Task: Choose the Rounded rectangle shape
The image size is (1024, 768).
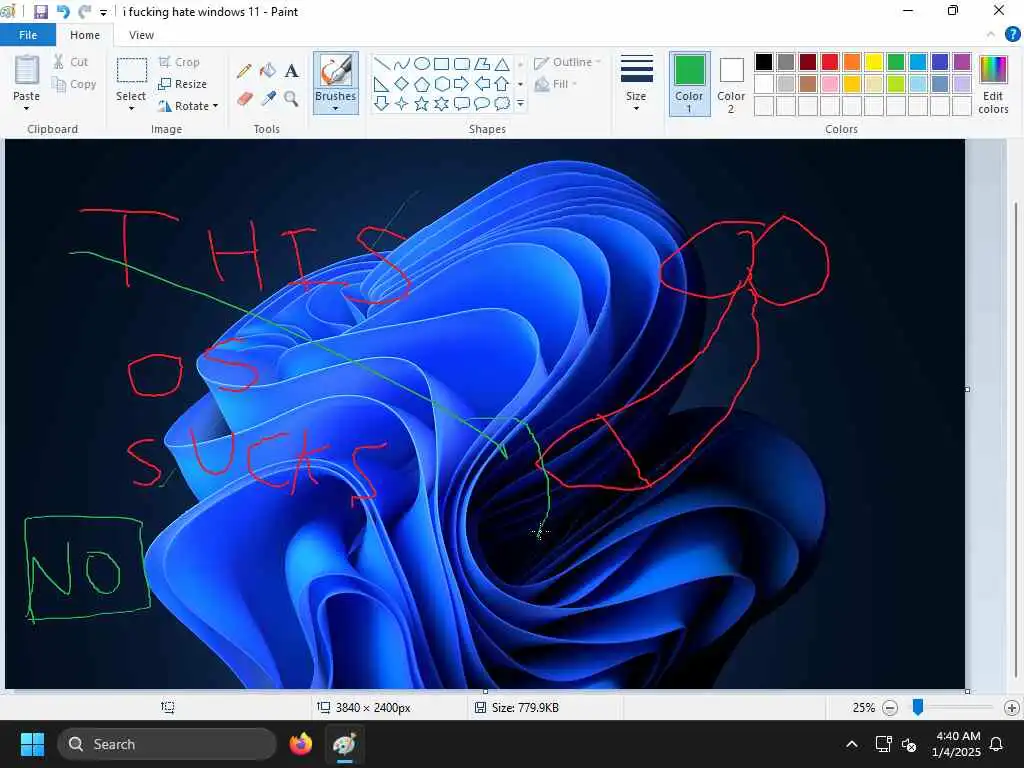Action: click(x=462, y=64)
